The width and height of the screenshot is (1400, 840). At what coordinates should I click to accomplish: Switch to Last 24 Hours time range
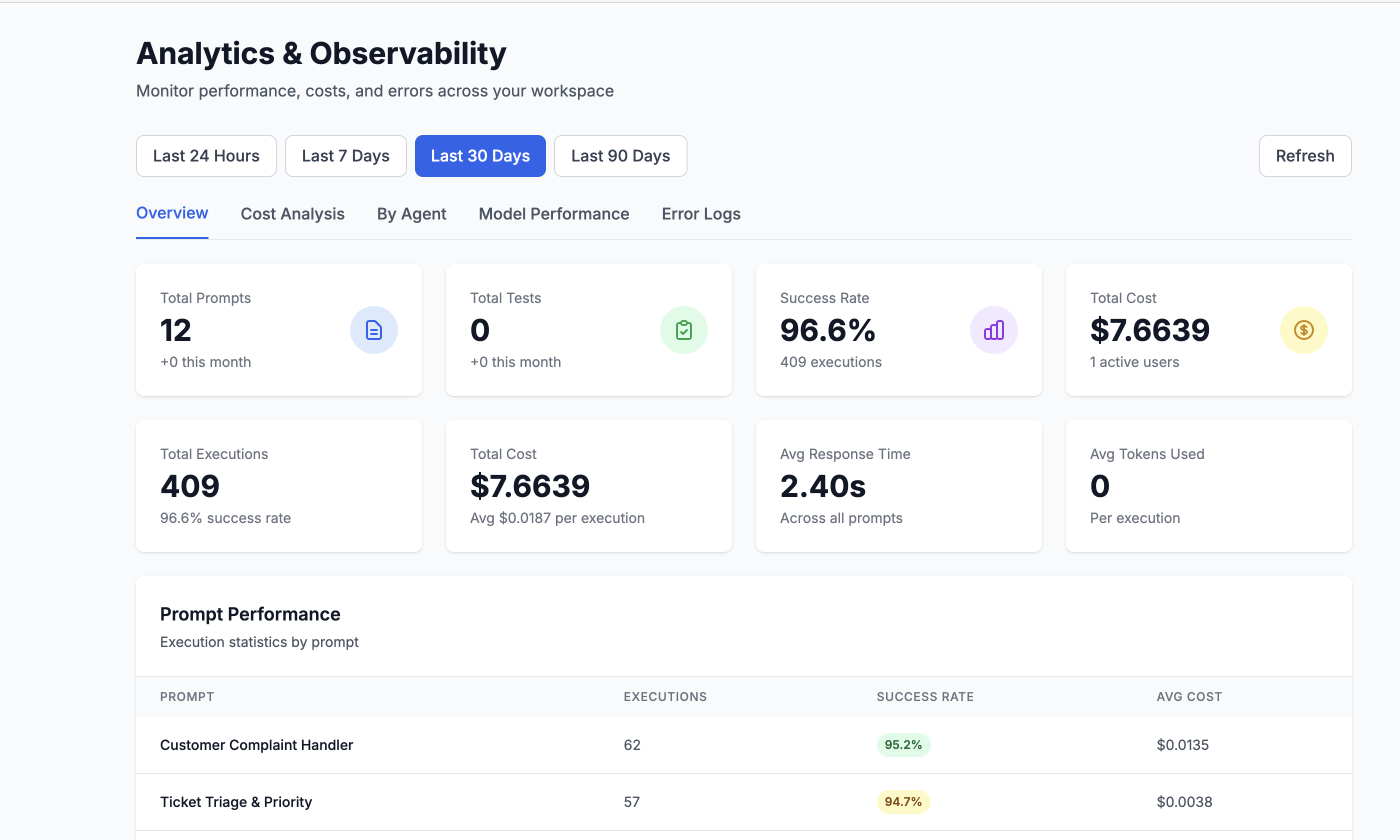coord(206,155)
